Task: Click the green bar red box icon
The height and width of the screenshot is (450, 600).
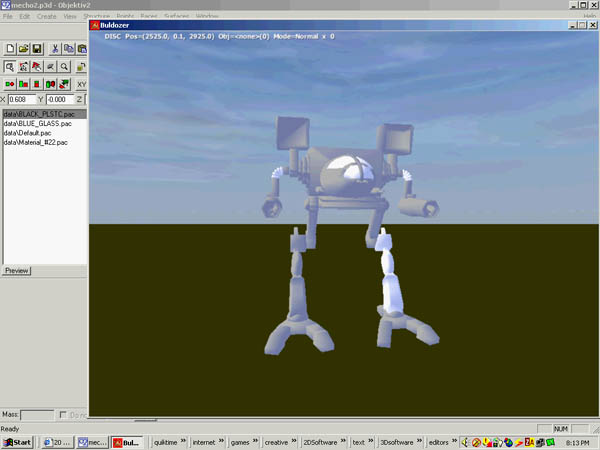Action: 23,84
